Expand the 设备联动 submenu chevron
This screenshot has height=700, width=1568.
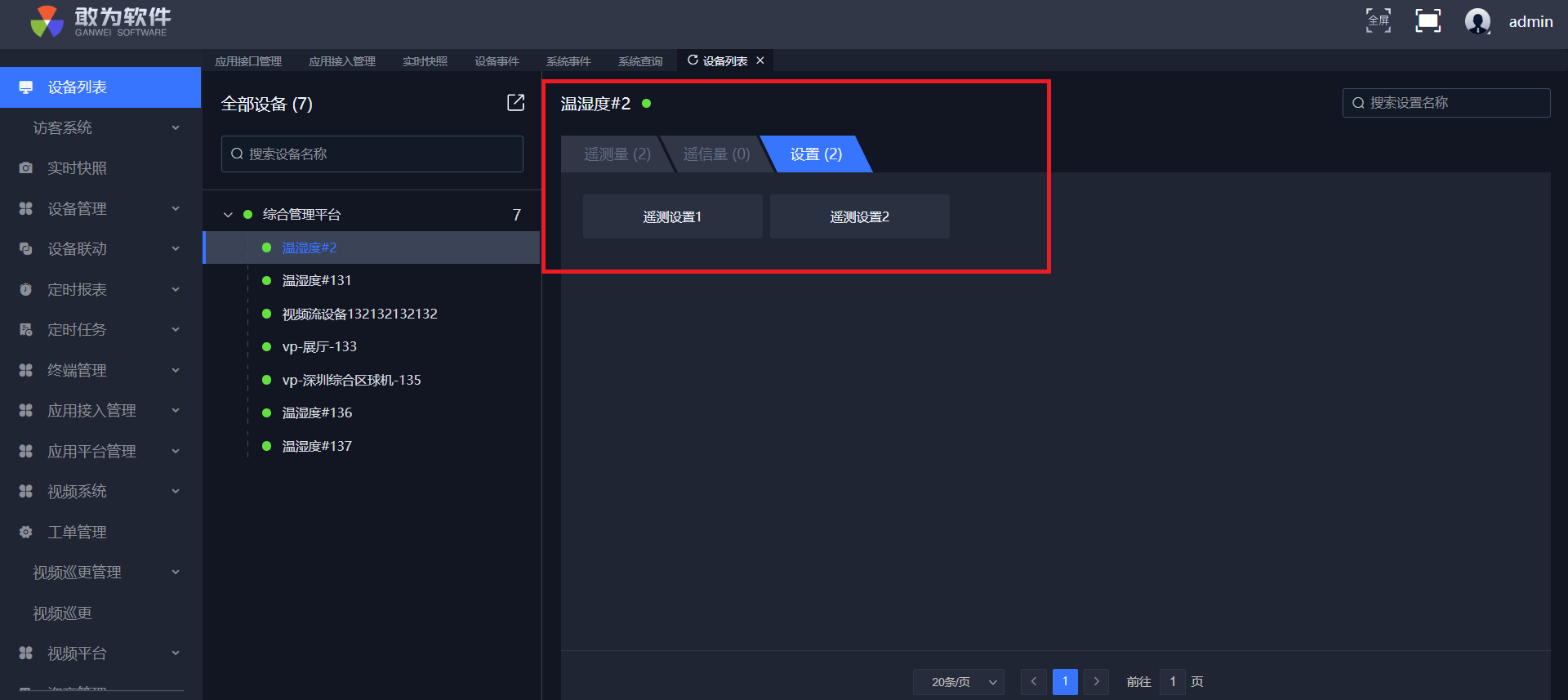[x=176, y=248]
